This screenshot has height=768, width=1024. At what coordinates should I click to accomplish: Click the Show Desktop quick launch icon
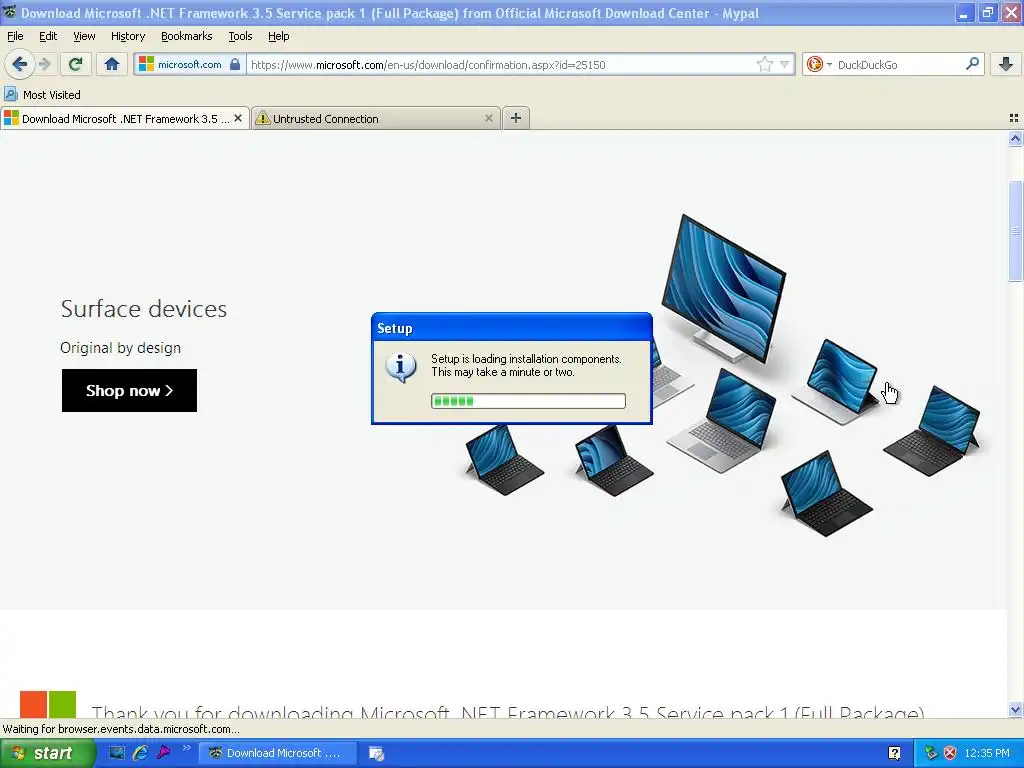[x=116, y=753]
